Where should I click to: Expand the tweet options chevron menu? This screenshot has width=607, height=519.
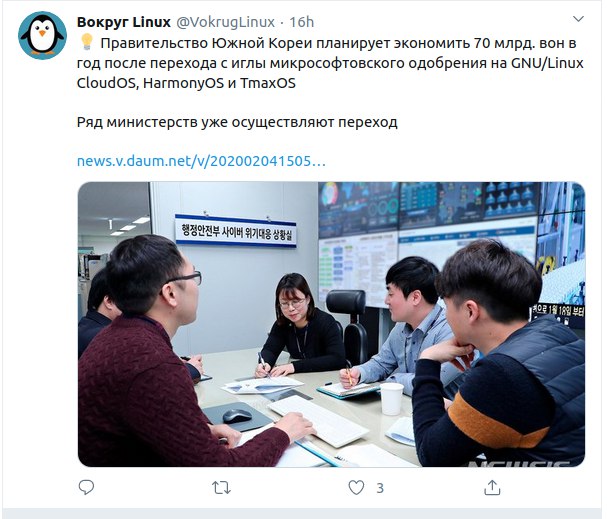[x=578, y=19]
